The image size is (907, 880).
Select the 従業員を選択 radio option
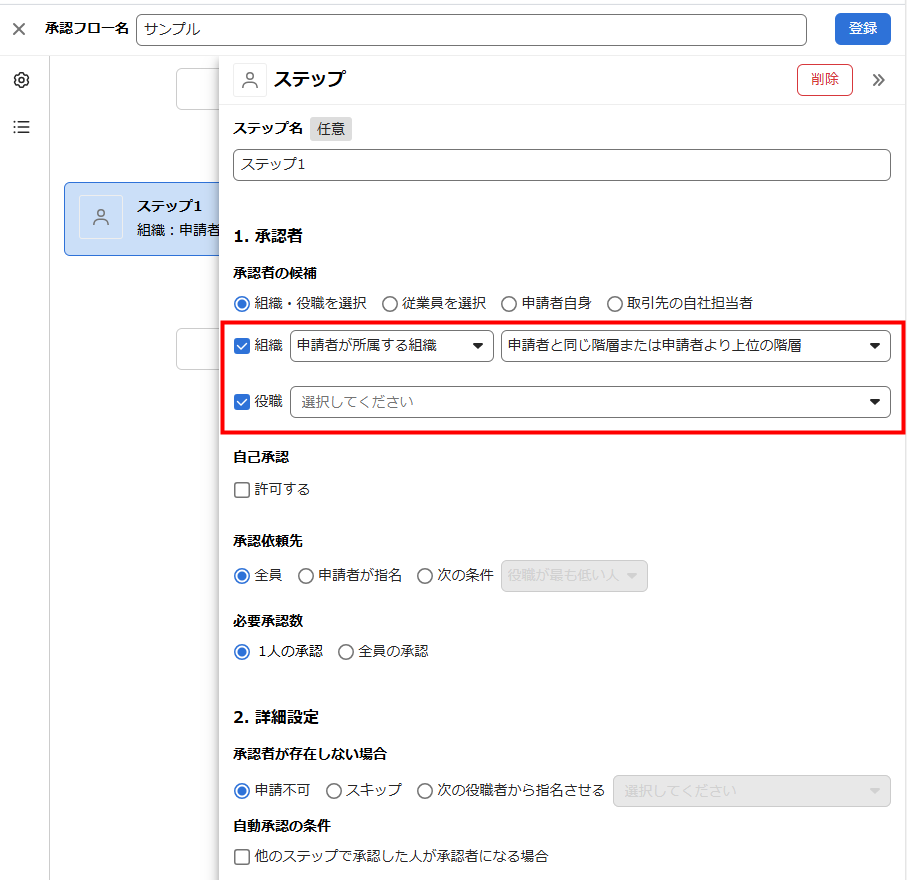(390, 303)
